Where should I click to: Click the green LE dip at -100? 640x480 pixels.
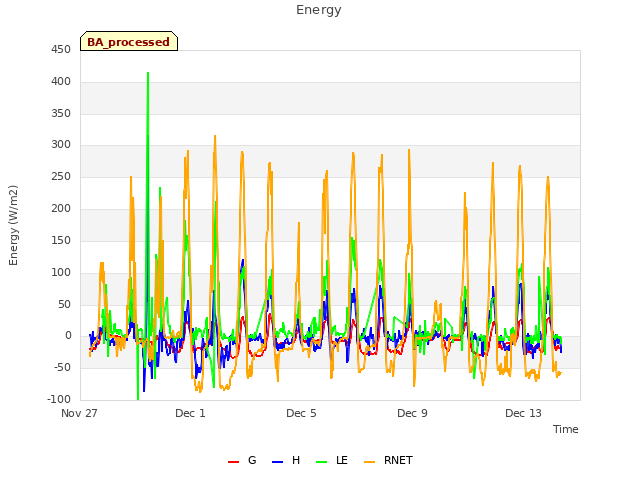[138, 398]
